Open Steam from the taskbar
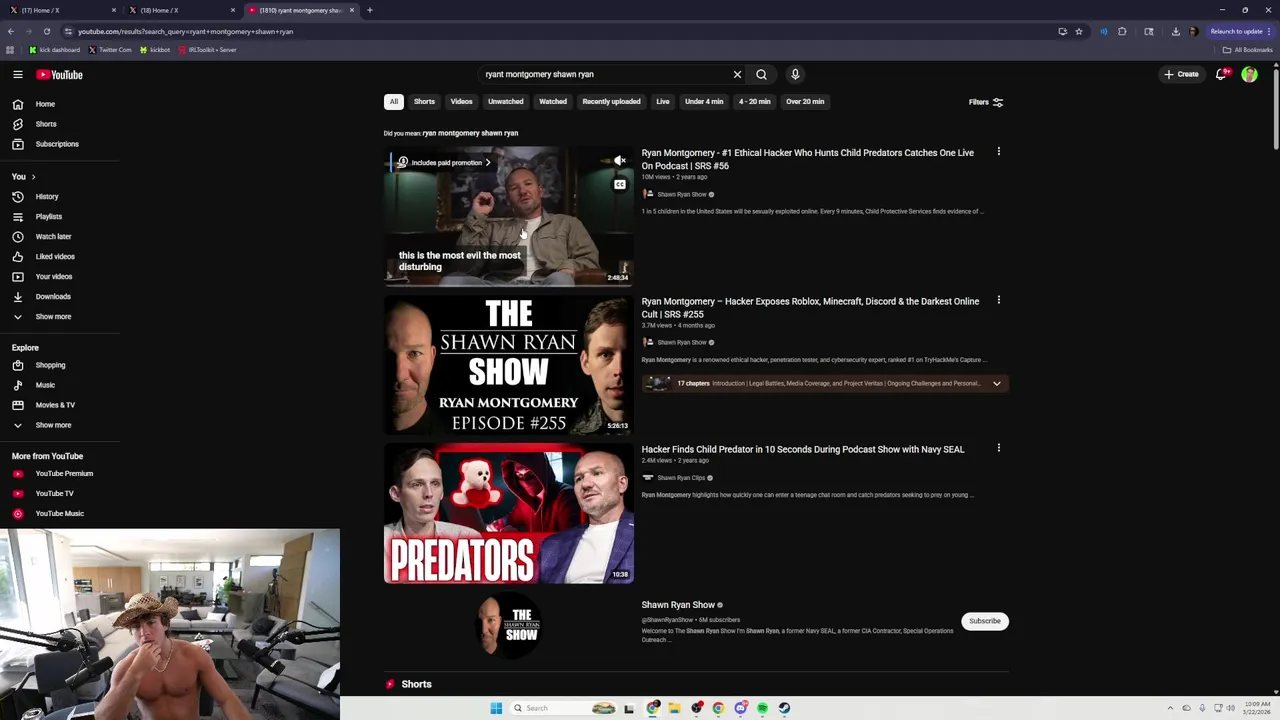The width and height of the screenshot is (1280, 720). (784, 708)
